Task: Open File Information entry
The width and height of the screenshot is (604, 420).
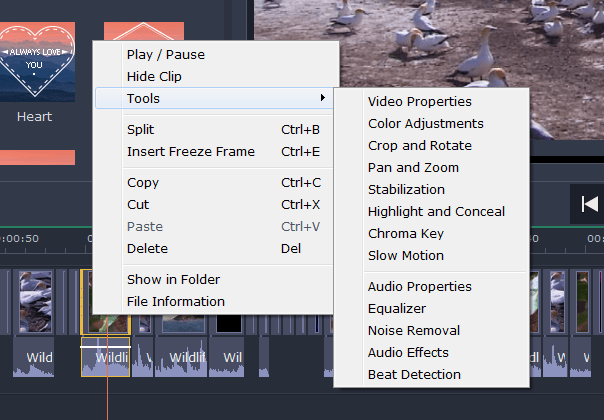Action: point(176,301)
